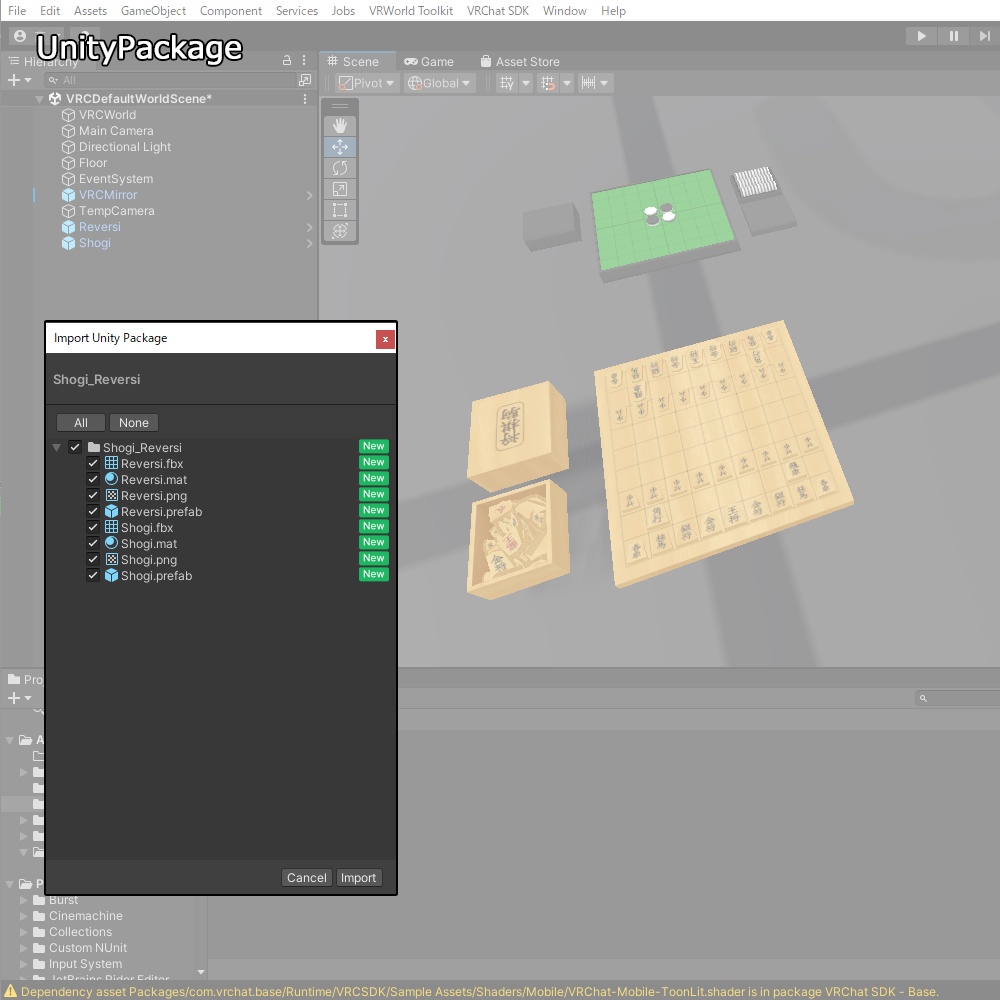Expand the Cinemachine package folder
Viewport: 1000px width, 1000px height.
pyautogui.click(x=24, y=916)
